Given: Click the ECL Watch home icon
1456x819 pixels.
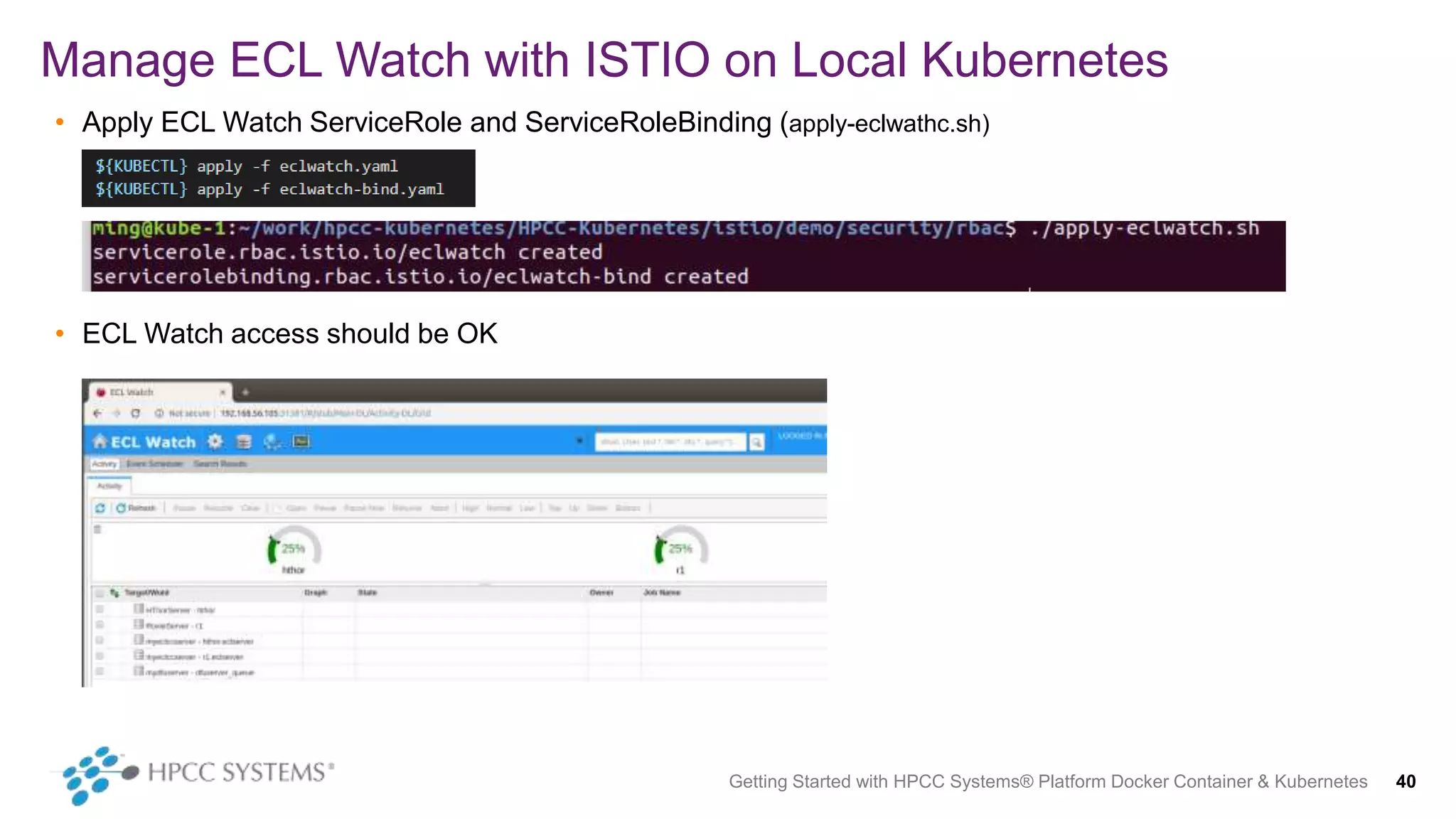Looking at the screenshot, I should tap(100, 441).
